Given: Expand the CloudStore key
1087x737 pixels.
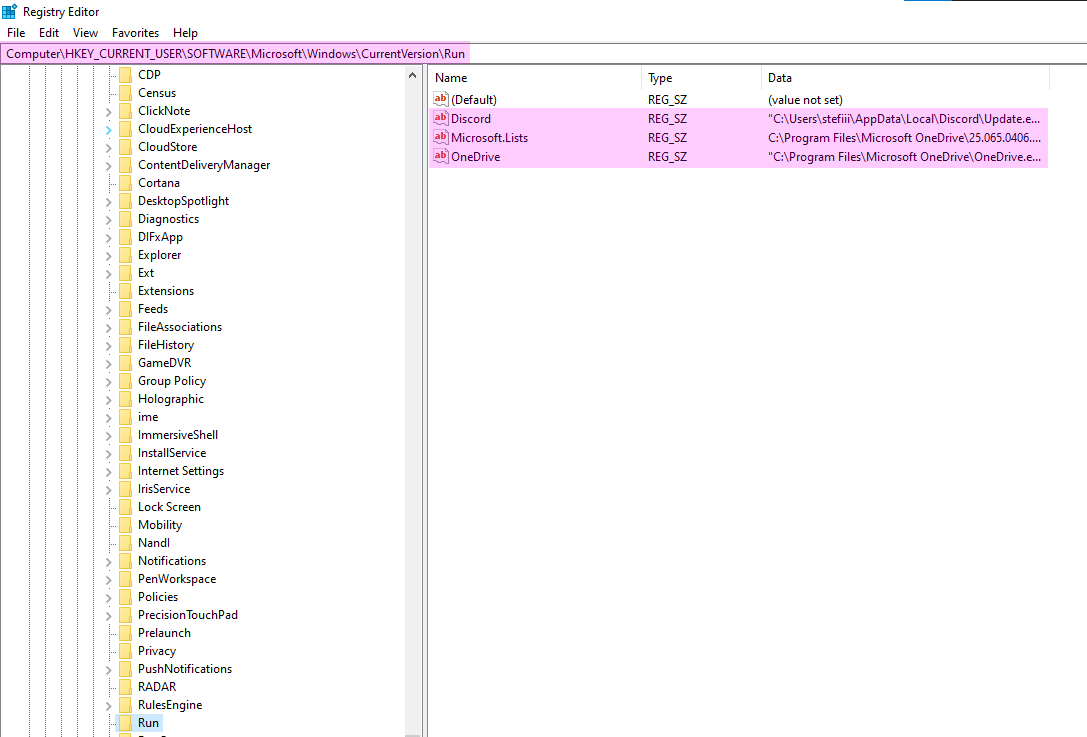Looking at the screenshot, I should click(109, 148).
